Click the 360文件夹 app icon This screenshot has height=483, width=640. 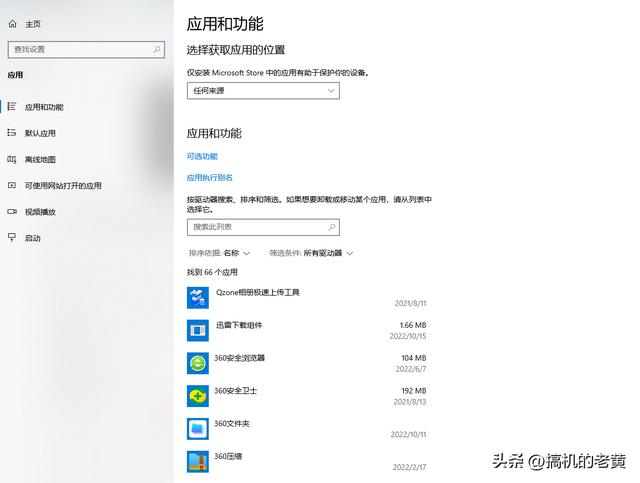coord(198,428)
